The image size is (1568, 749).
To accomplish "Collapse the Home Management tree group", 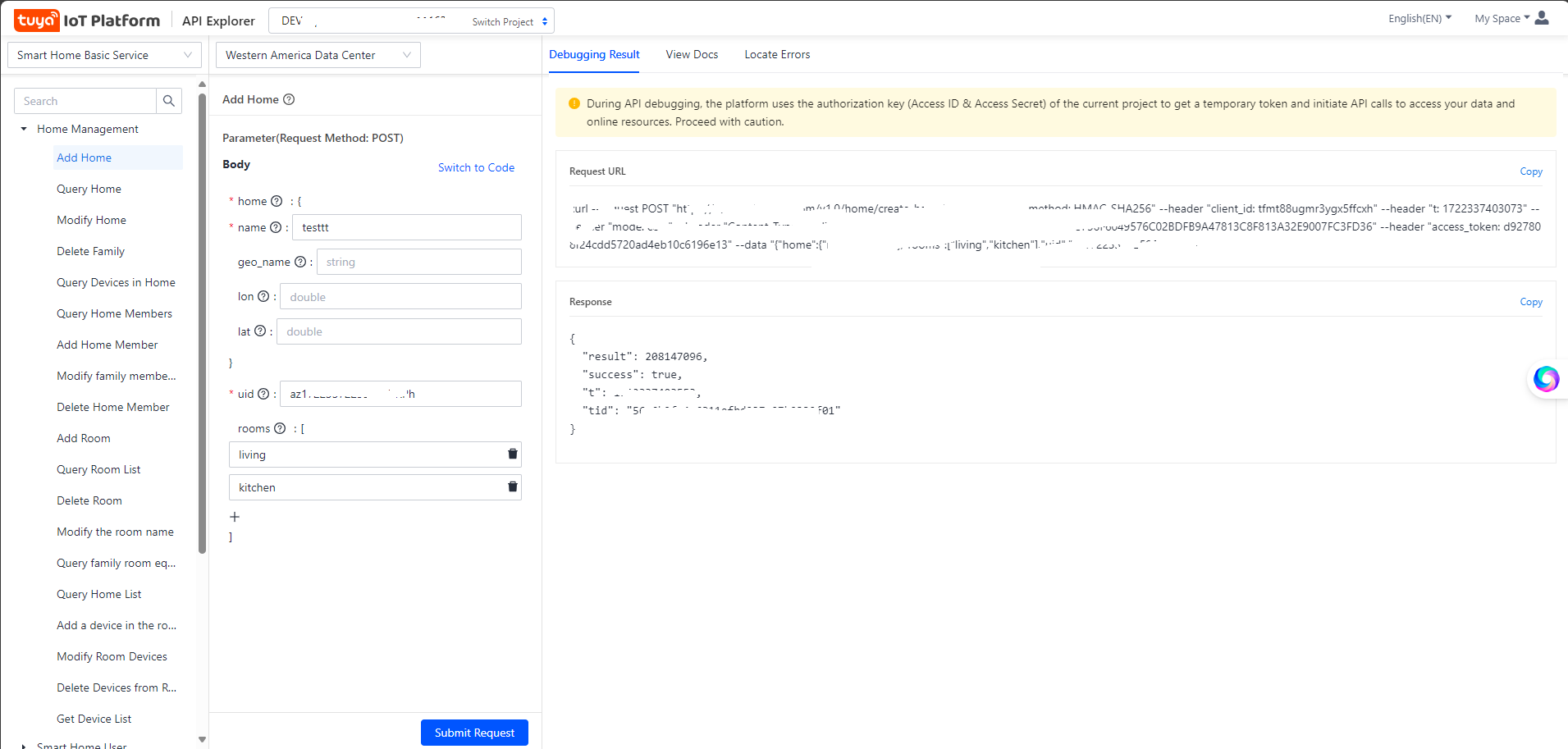I will (24, 129).
